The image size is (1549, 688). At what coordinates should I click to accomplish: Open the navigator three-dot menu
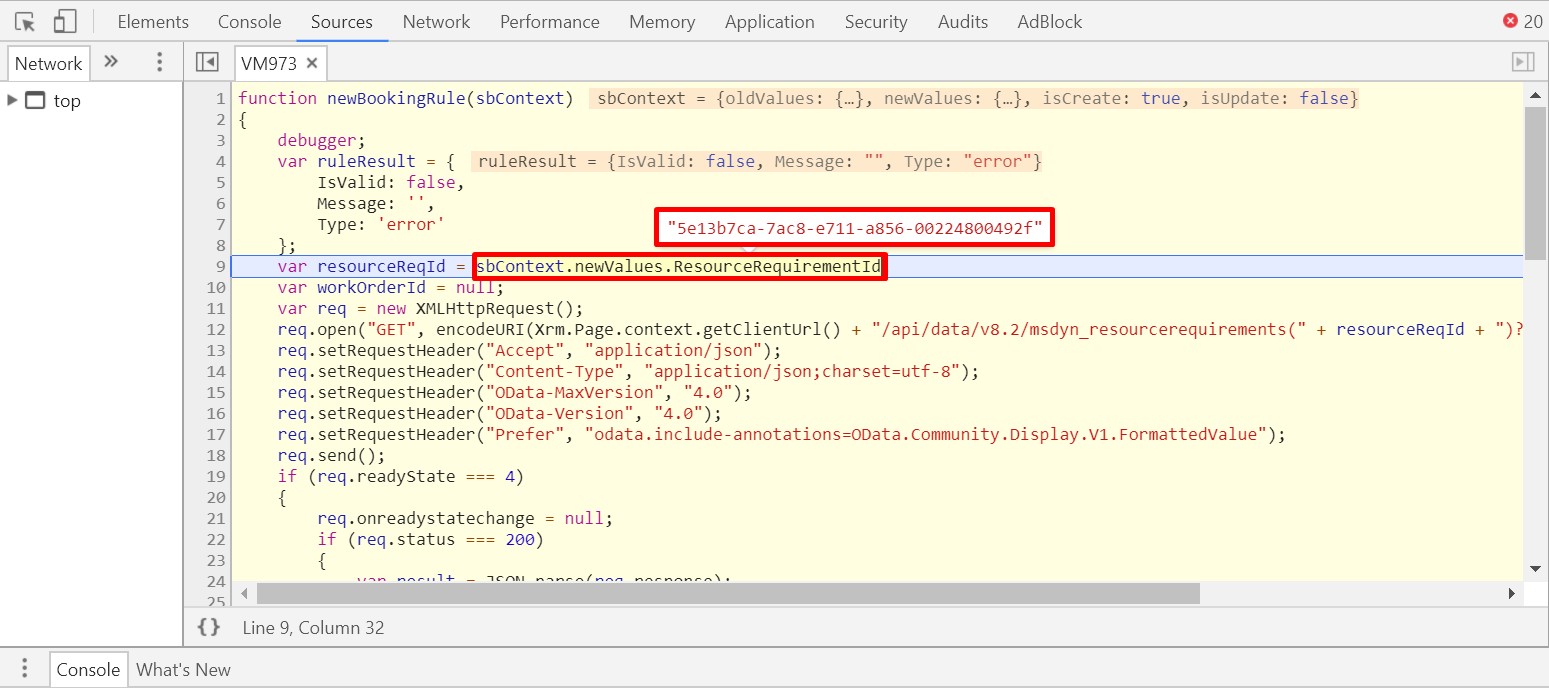[159, 62]
